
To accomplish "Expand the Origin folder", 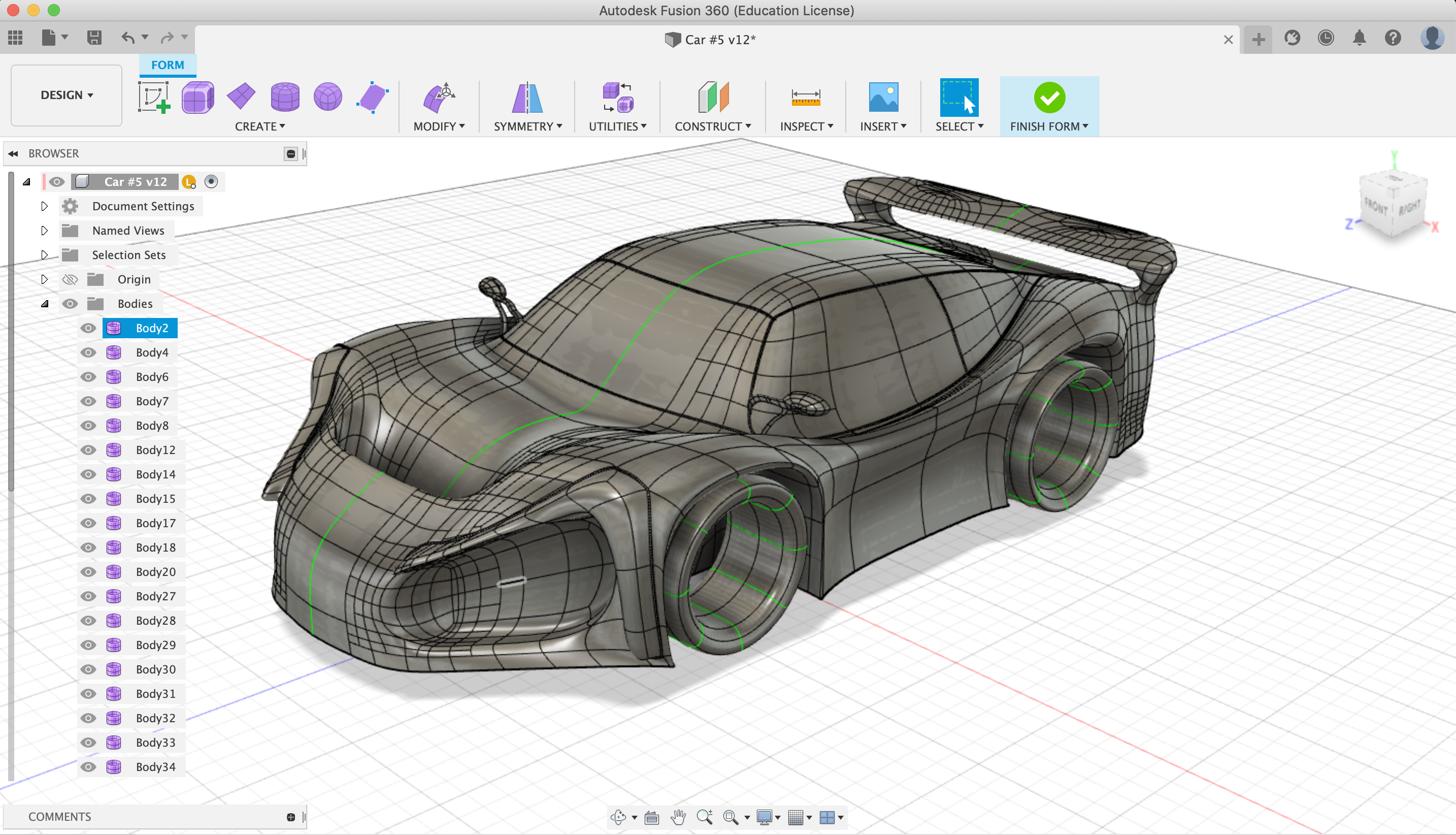I will pyautogui.click(x=44, y=279).
